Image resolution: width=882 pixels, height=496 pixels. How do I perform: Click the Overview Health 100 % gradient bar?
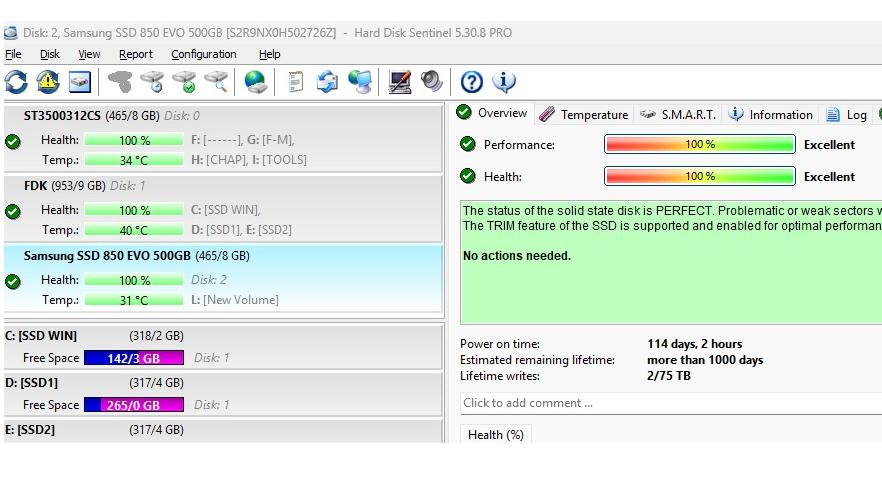coord(700,177)
